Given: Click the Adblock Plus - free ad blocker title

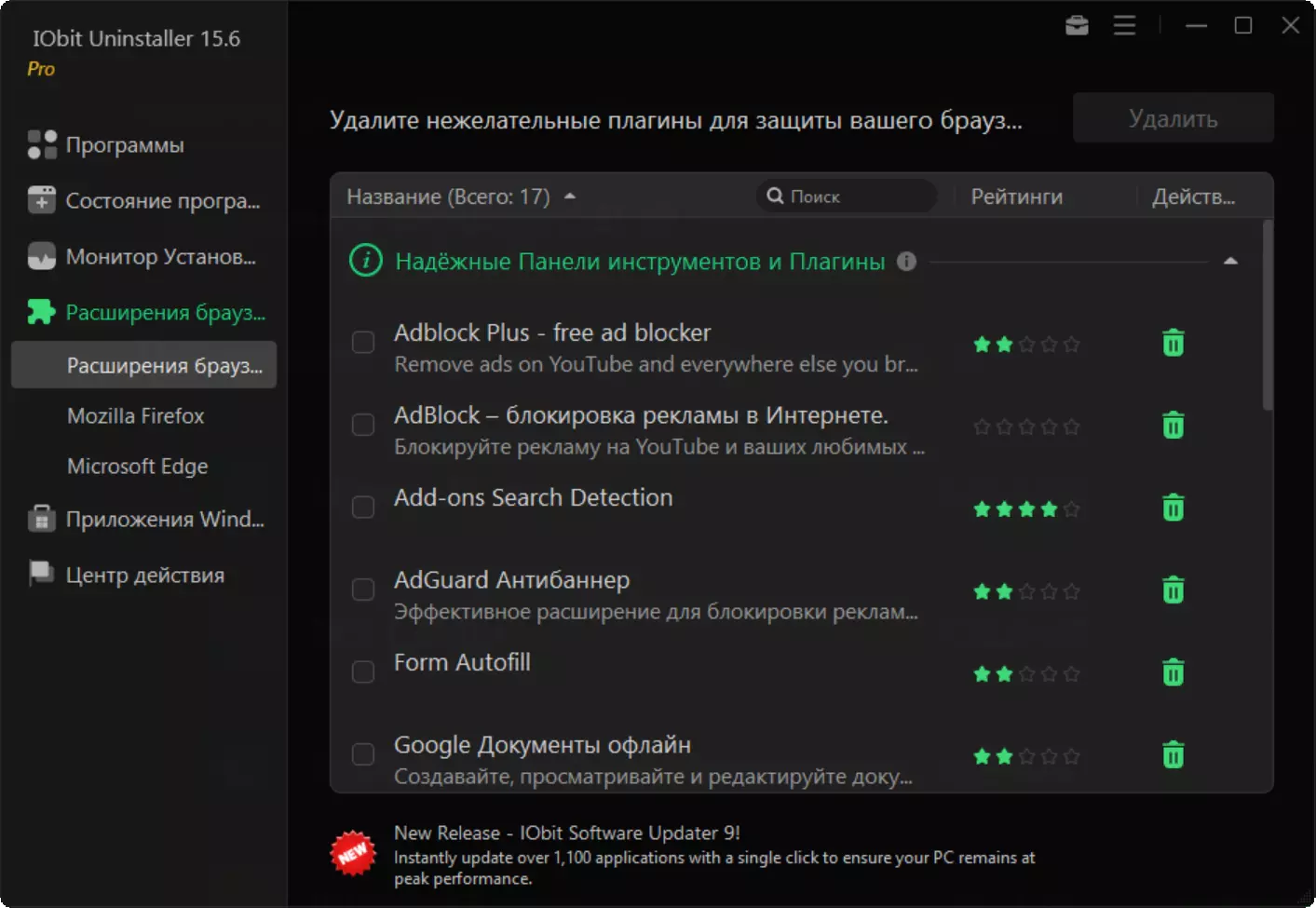Looking at the screenshot, I should tap(552, 332).
